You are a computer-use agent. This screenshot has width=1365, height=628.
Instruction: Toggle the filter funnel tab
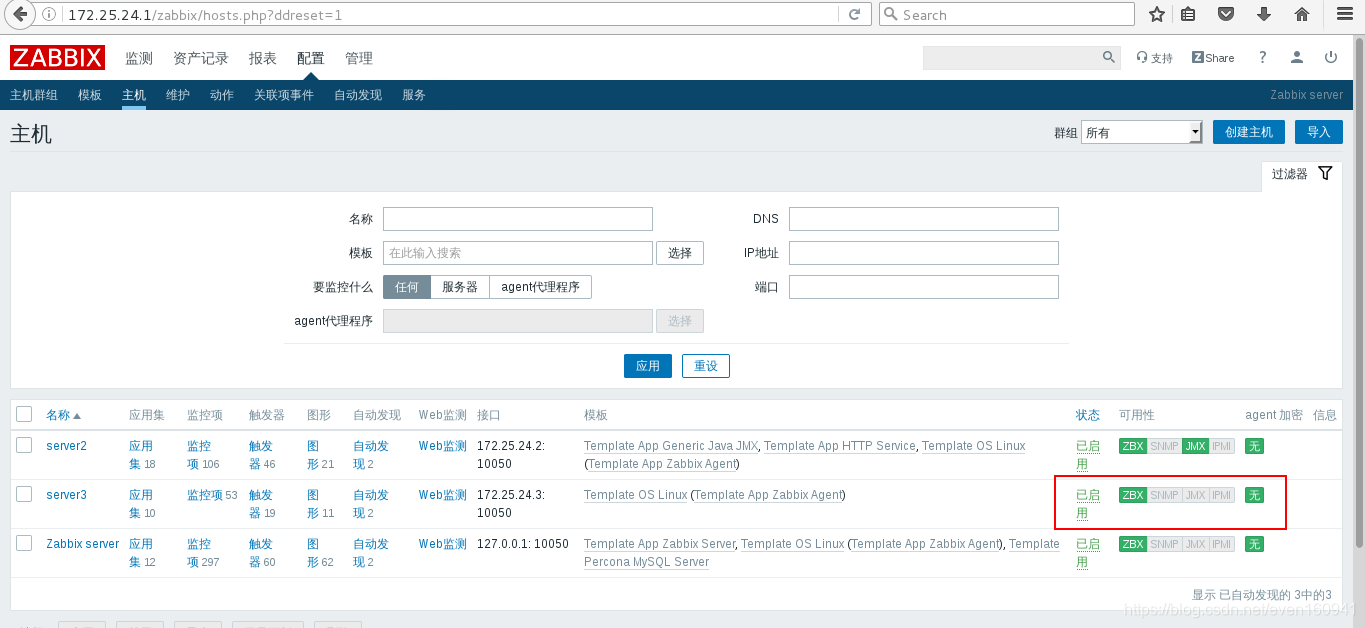[x=1301, y=174]
